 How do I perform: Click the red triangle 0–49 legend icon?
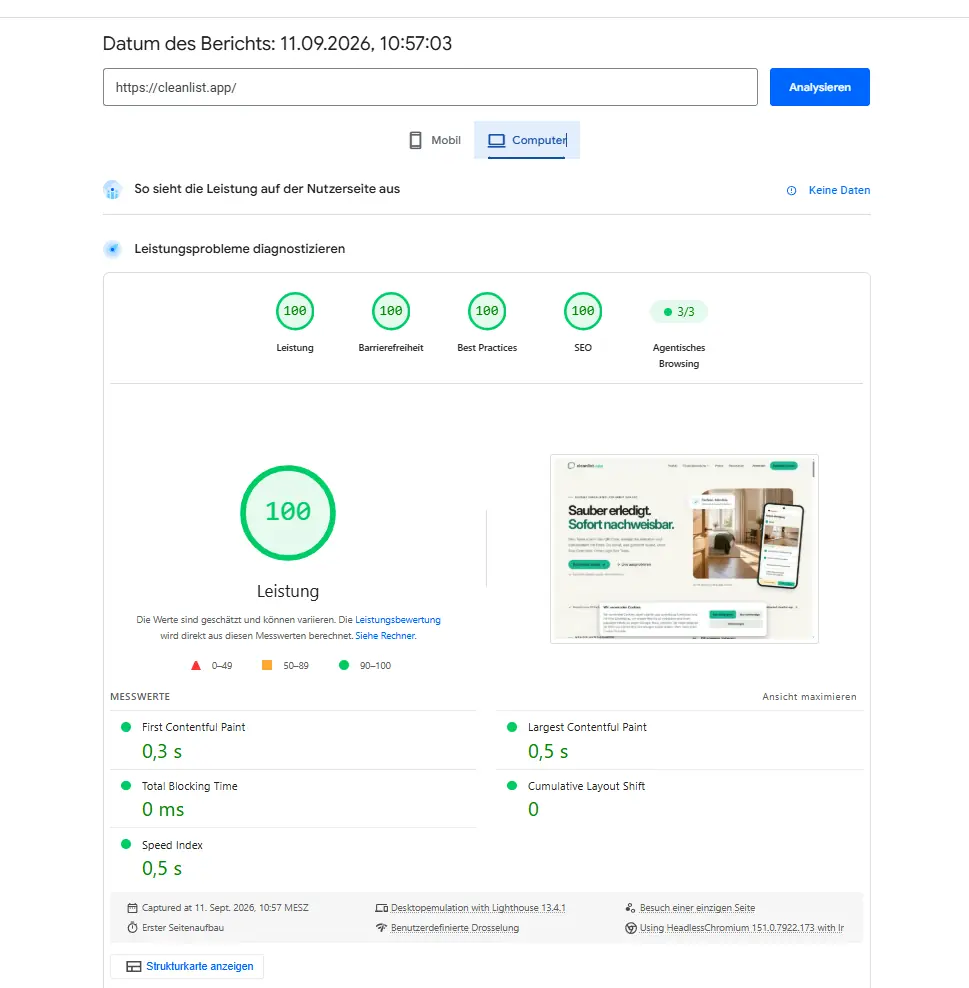pos(196,665)
